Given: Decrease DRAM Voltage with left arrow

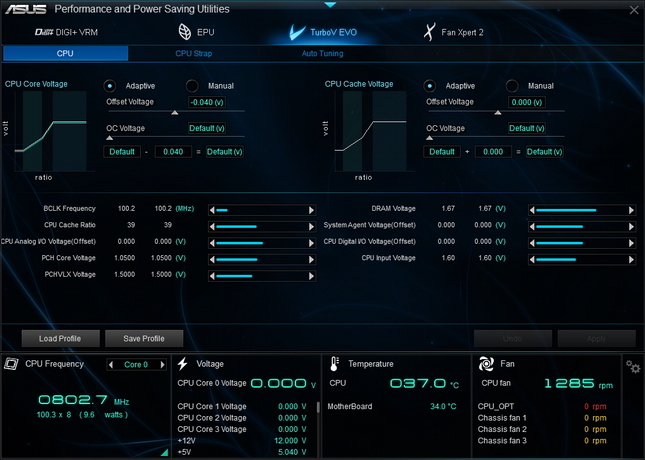Looking at the screenshot, I should tap(532, 210).
